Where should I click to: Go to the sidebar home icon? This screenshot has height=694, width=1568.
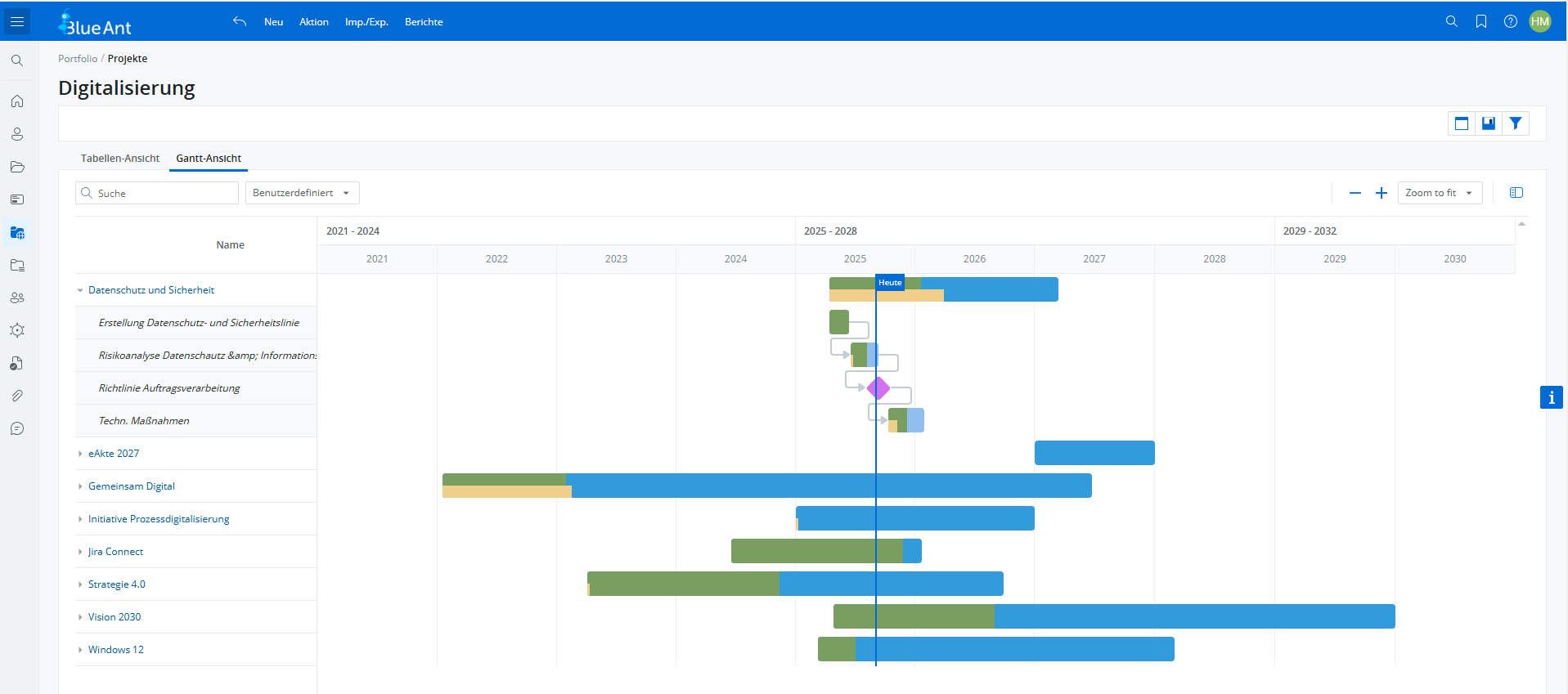(x=17, y=101)
